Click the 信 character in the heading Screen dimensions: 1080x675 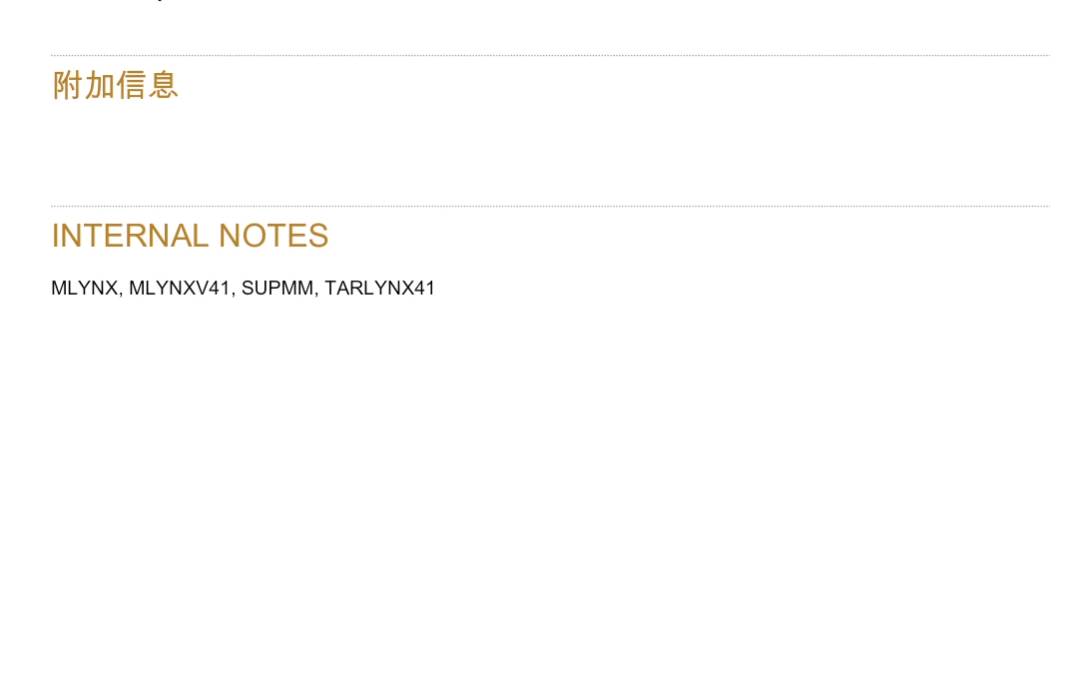click(x=132, y=85)
